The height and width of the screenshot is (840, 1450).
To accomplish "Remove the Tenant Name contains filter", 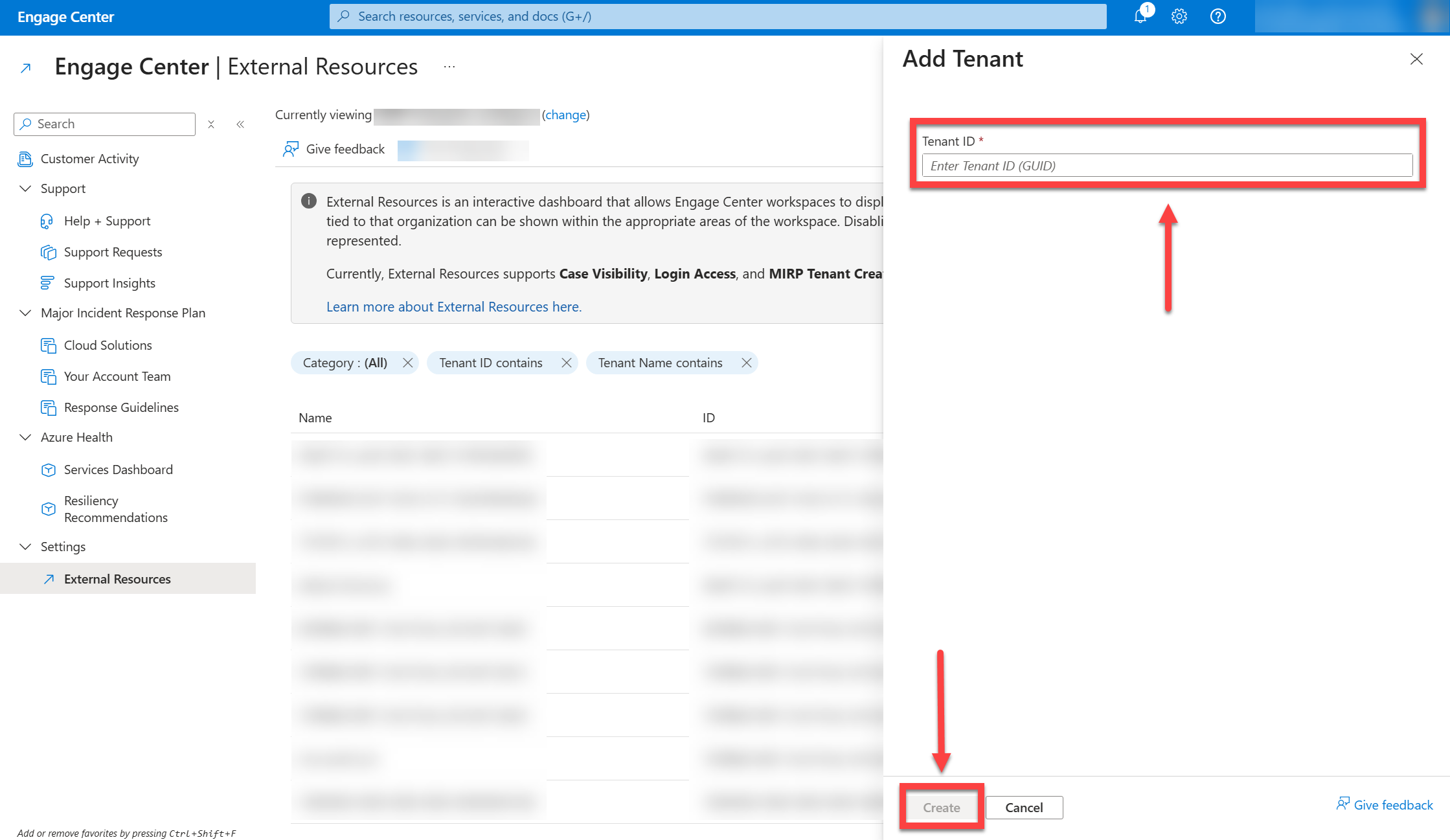I will 747,363.
